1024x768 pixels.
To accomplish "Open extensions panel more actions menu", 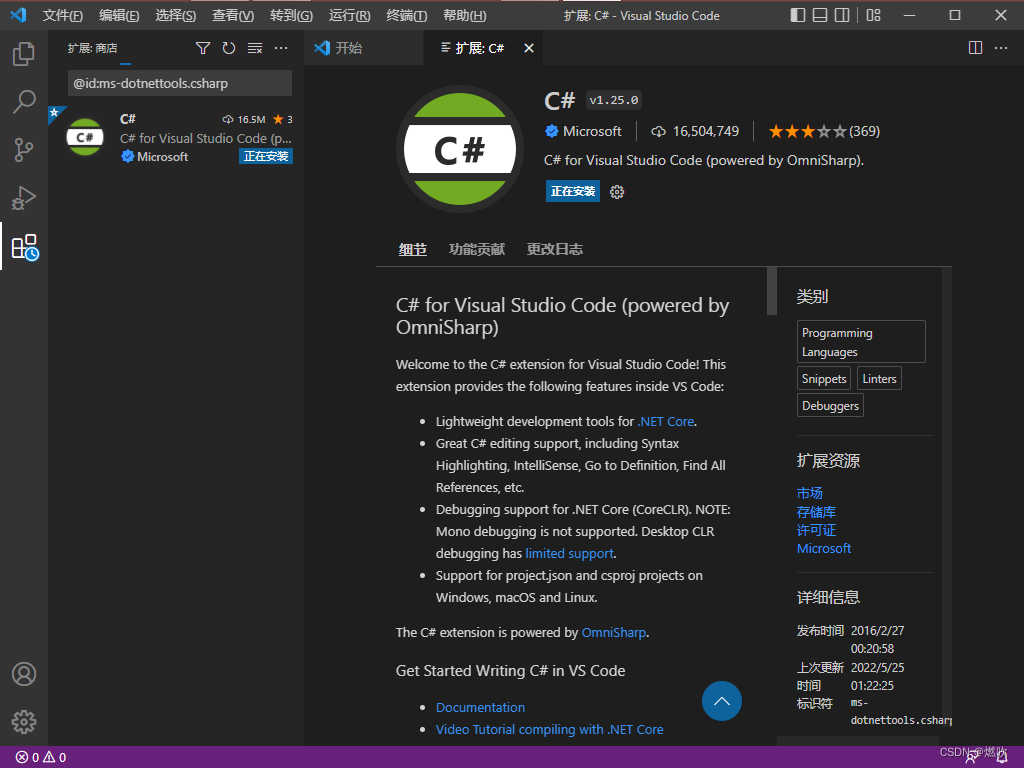I will click(281, 48).
